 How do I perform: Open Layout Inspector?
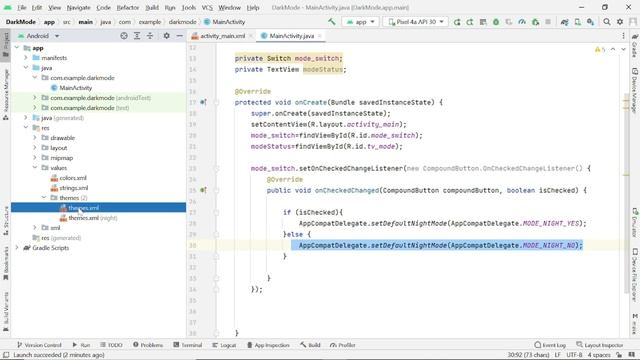click(600, 345)
